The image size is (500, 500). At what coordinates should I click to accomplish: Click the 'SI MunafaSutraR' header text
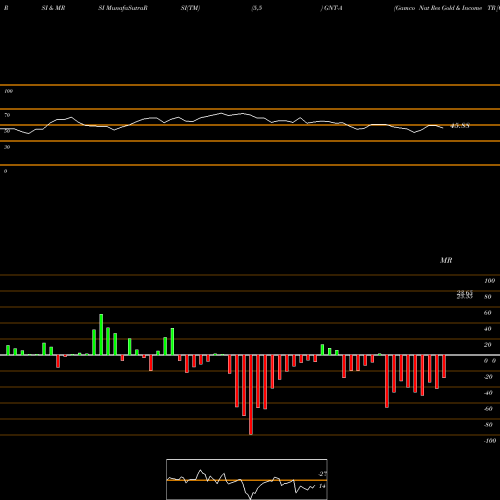tap(123, 8)
